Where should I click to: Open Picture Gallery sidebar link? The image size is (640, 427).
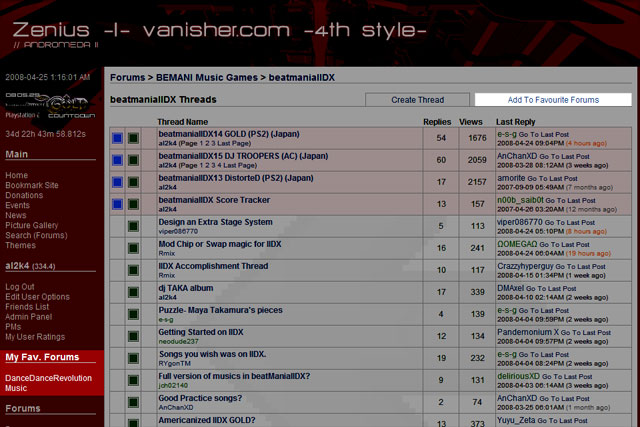pyautogui.click(x=32, y=225)
